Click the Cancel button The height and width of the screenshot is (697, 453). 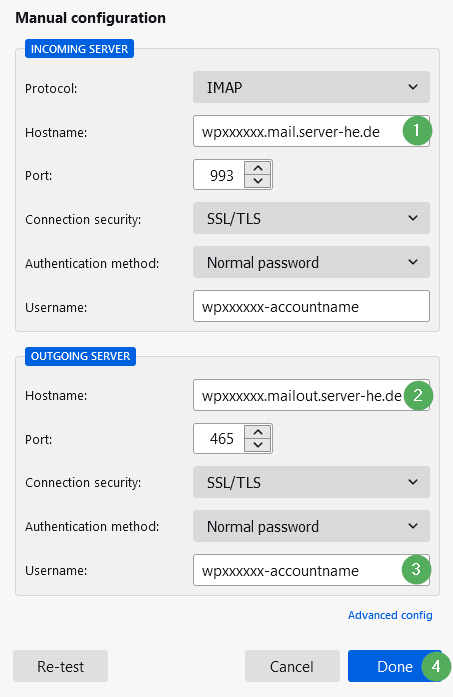pos(292,666)
